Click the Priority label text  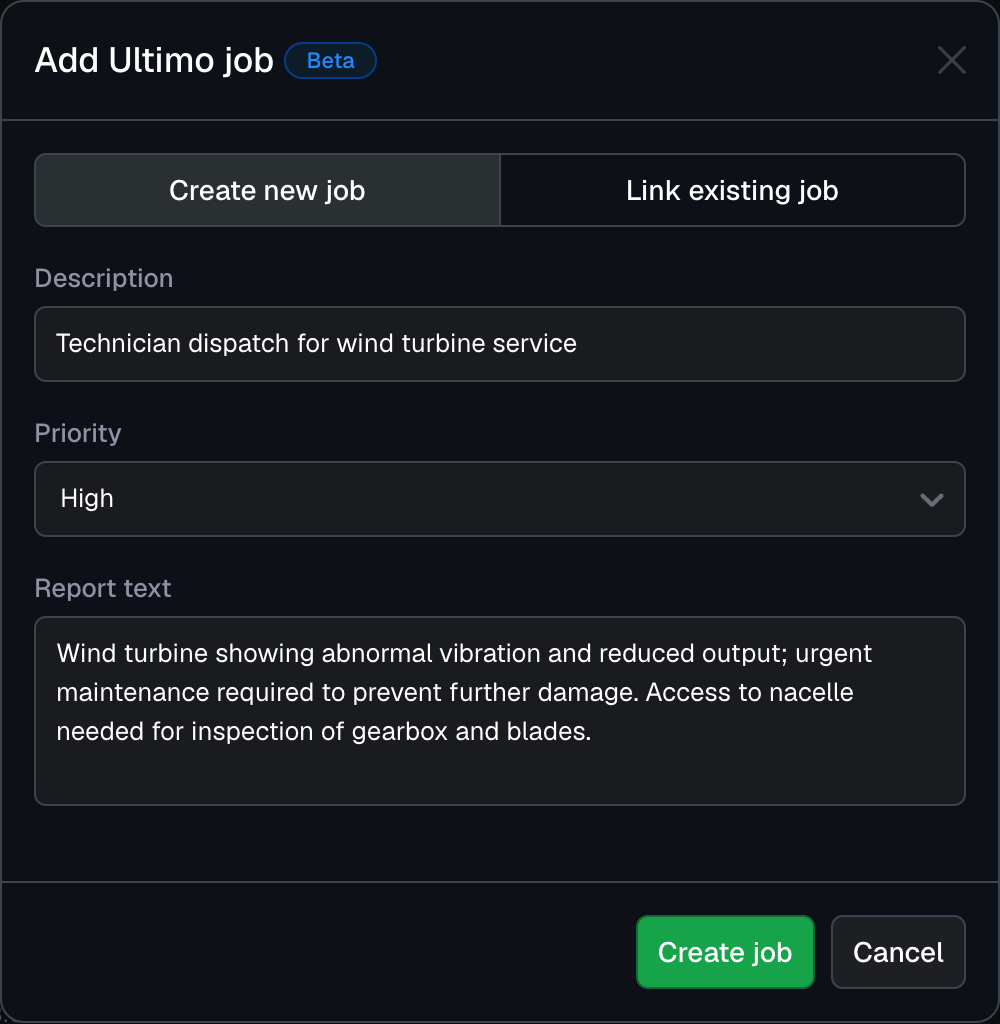click(77, 433)
